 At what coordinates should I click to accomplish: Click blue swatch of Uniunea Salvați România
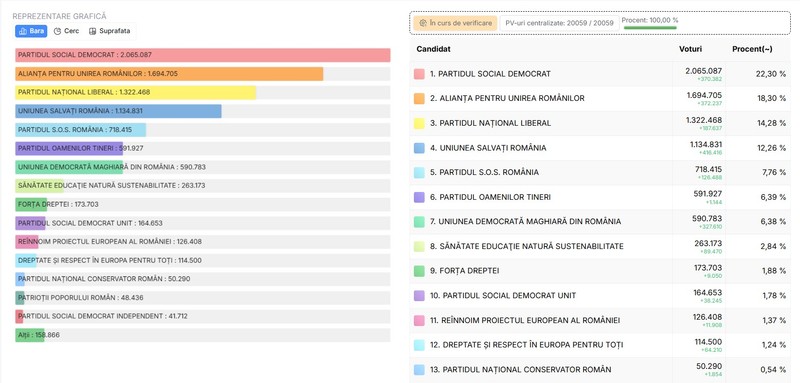click(x=419, y=148)
